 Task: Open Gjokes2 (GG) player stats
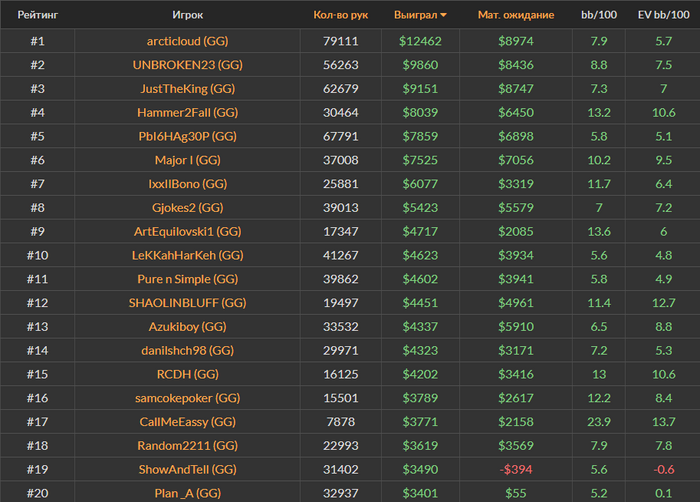187,208
